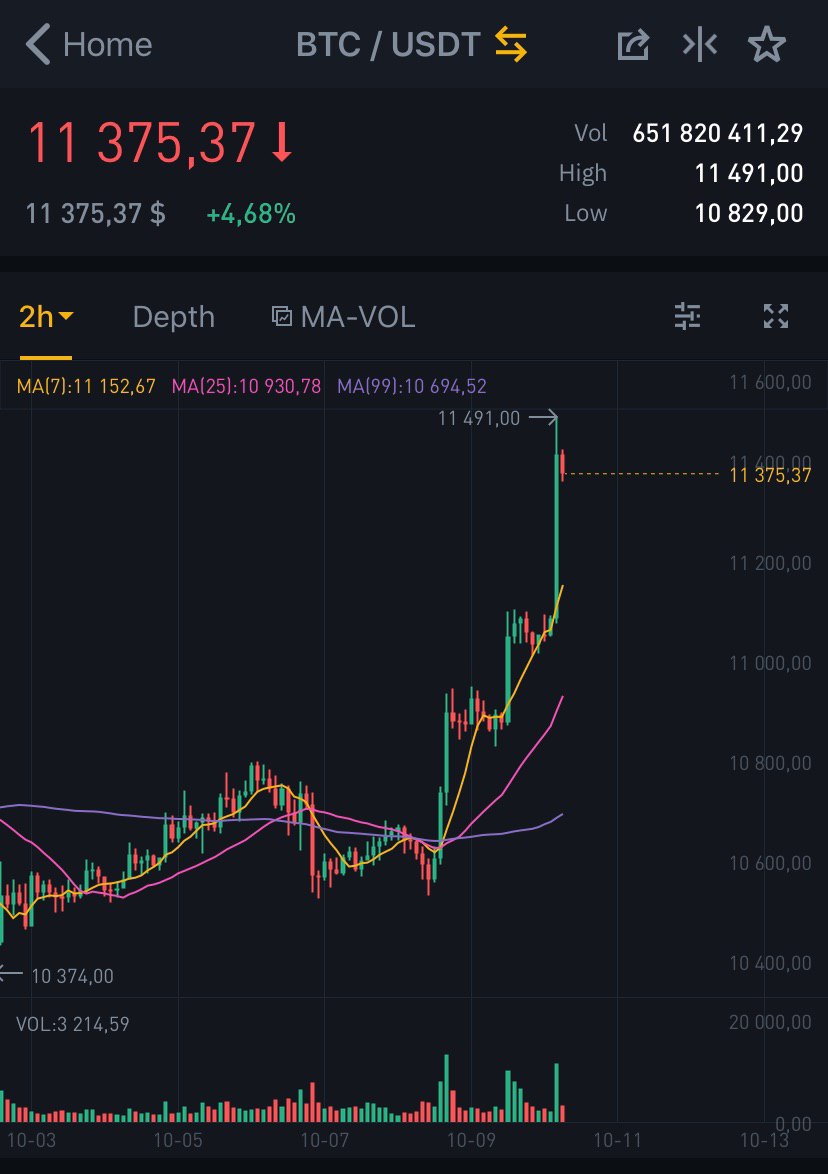828x1174 pixels.
Task: Select the MA(7) indicator label
Action: (86, 386)
